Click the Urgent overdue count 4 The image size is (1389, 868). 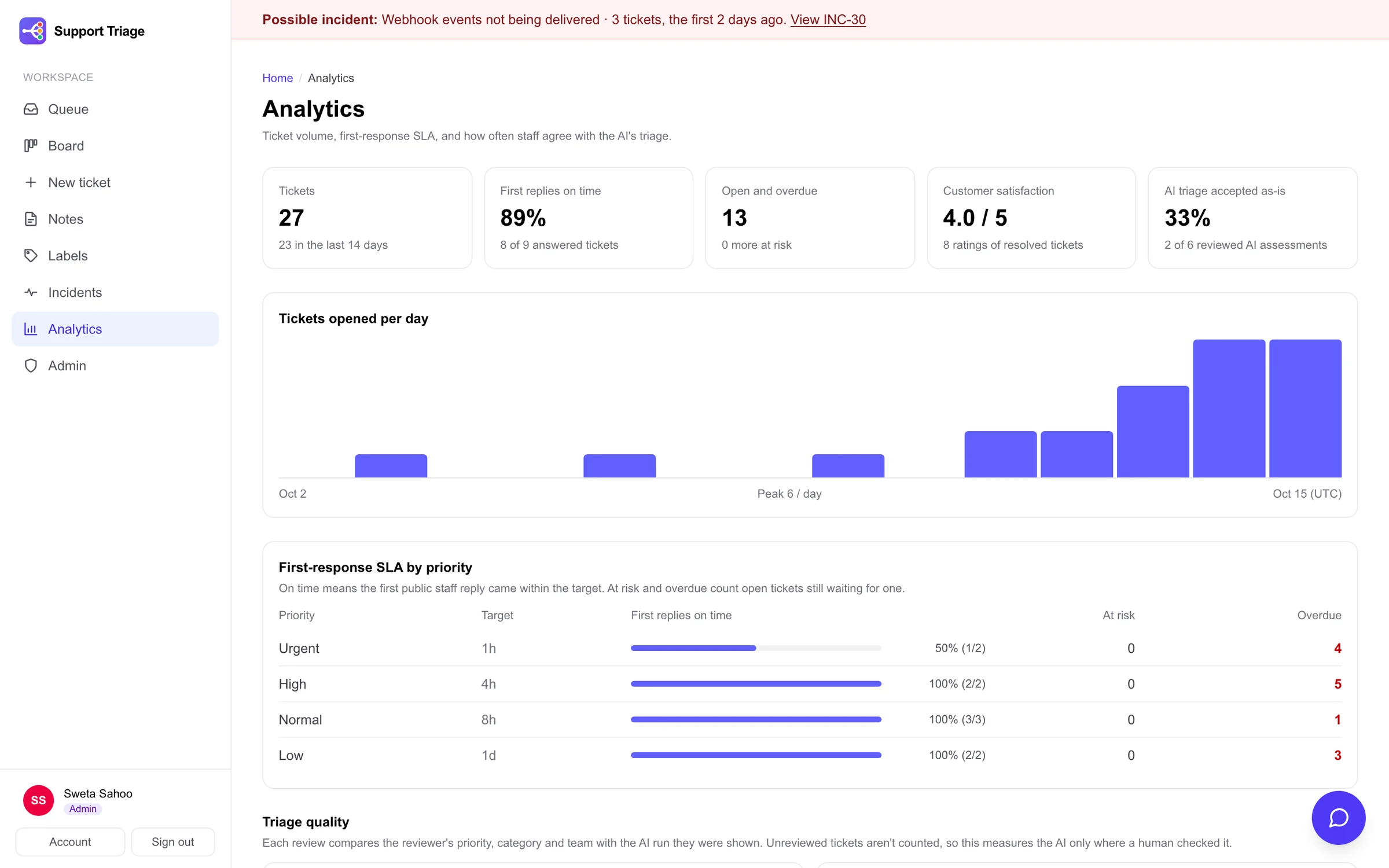[1337, 648]
